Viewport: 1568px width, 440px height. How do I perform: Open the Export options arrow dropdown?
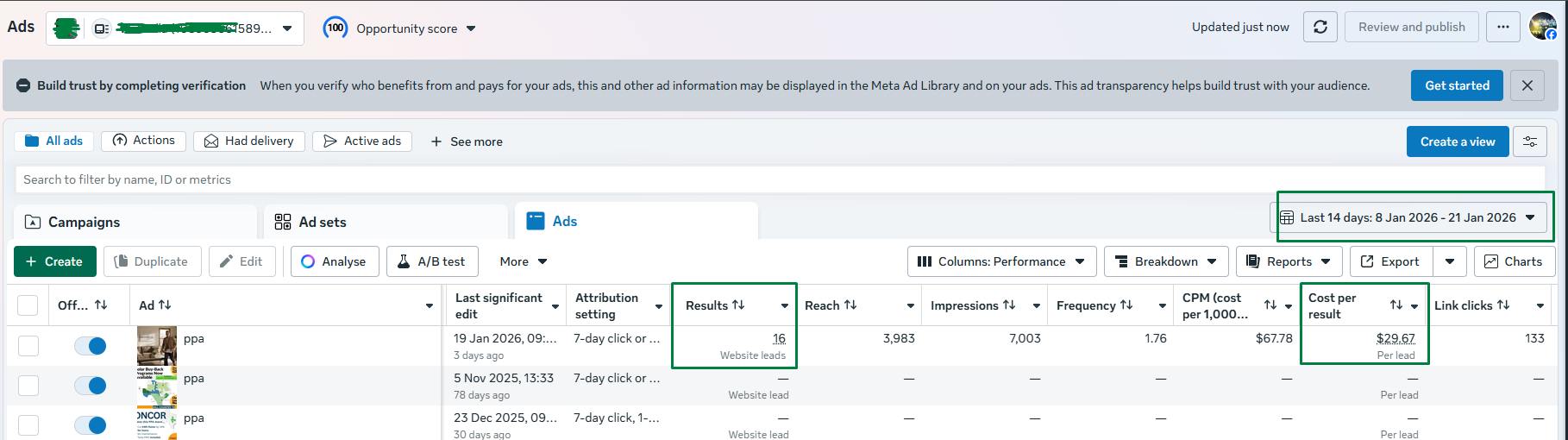tap(1450, 261)
